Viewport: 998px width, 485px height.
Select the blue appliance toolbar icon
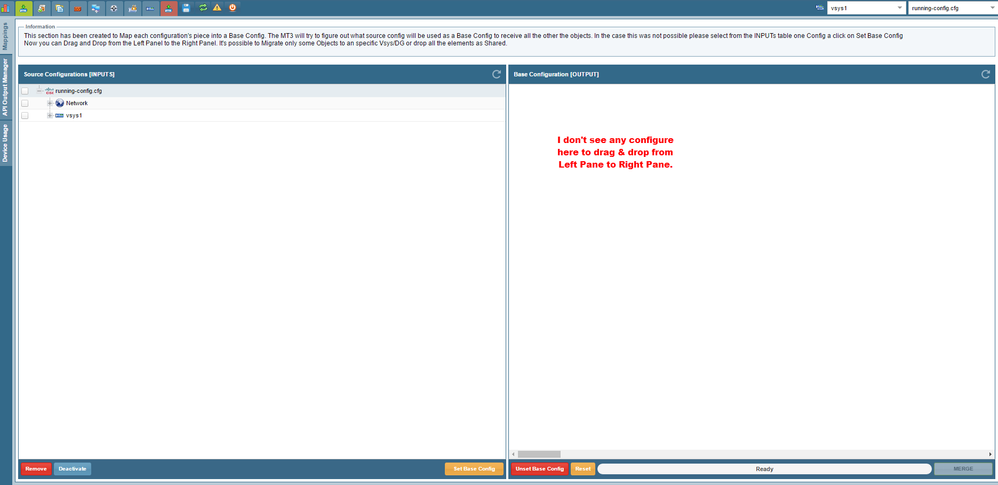point(150,8)
